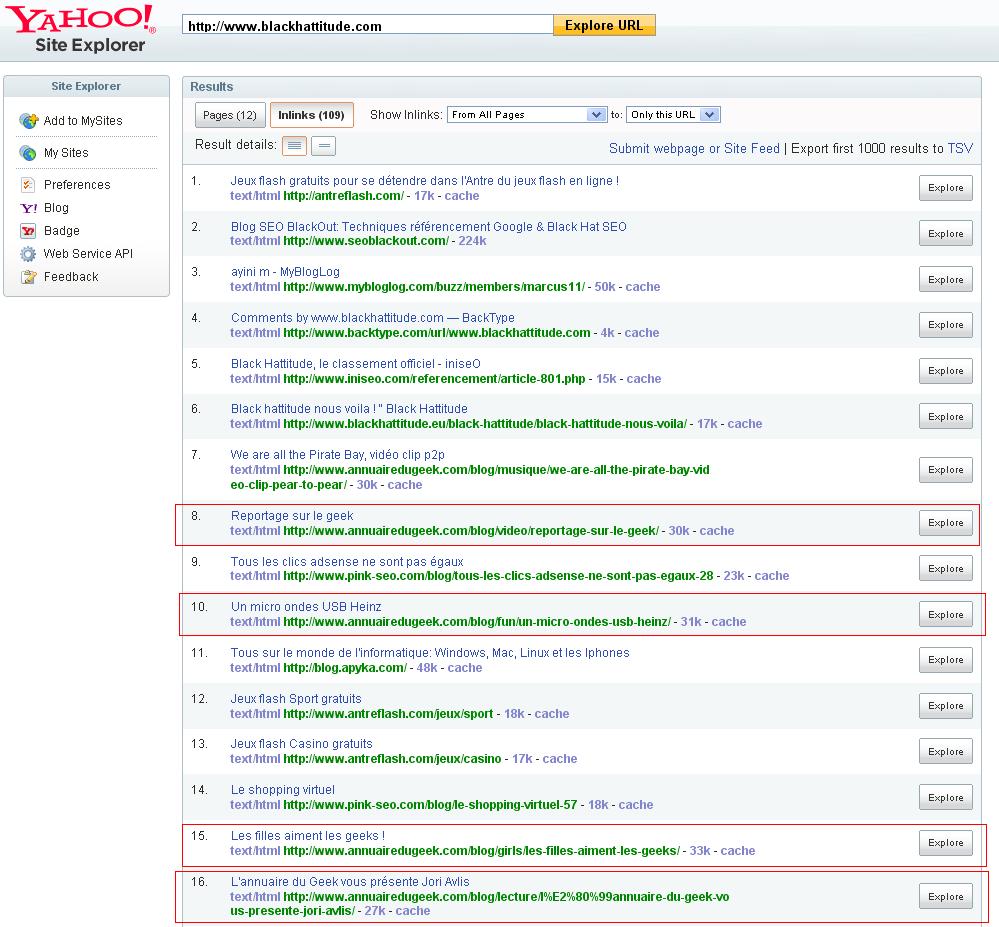Focus the URL input field
Viewport: 999px width, 927px height.
368,25
